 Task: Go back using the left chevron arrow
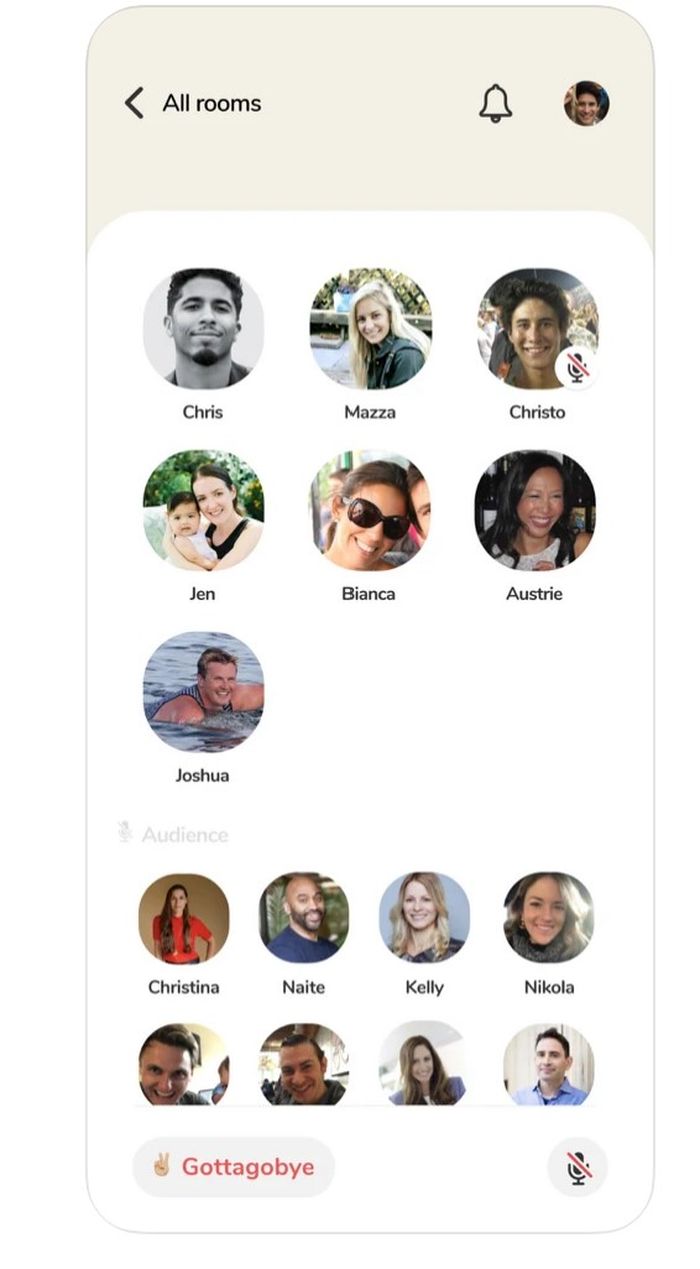[x=134, y=103]
